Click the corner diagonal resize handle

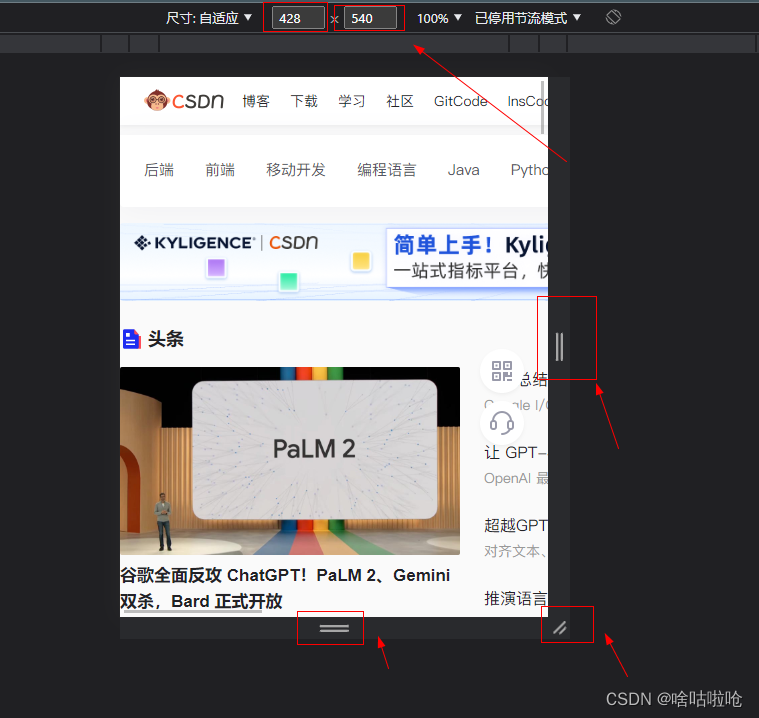click(560, 628)
